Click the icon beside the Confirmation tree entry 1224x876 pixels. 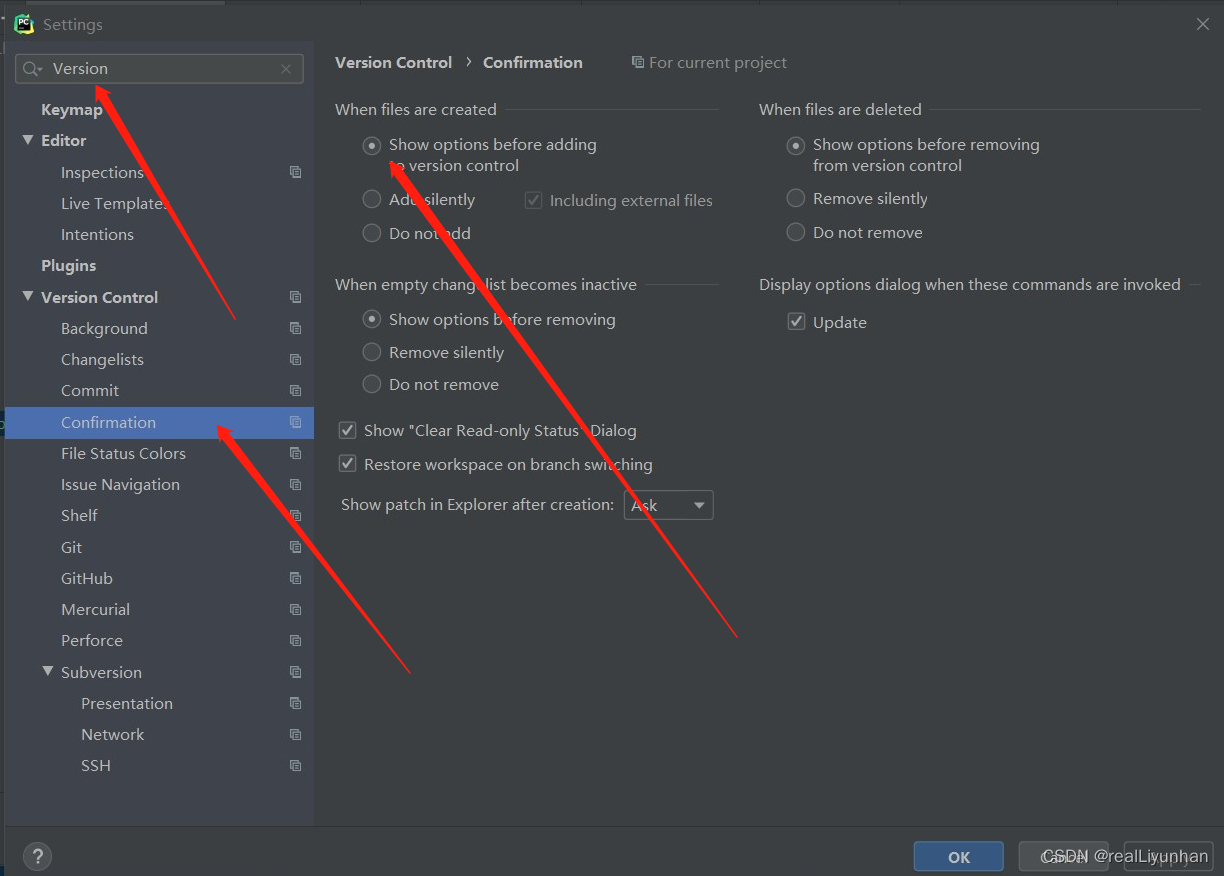click(x=295, y=422)
